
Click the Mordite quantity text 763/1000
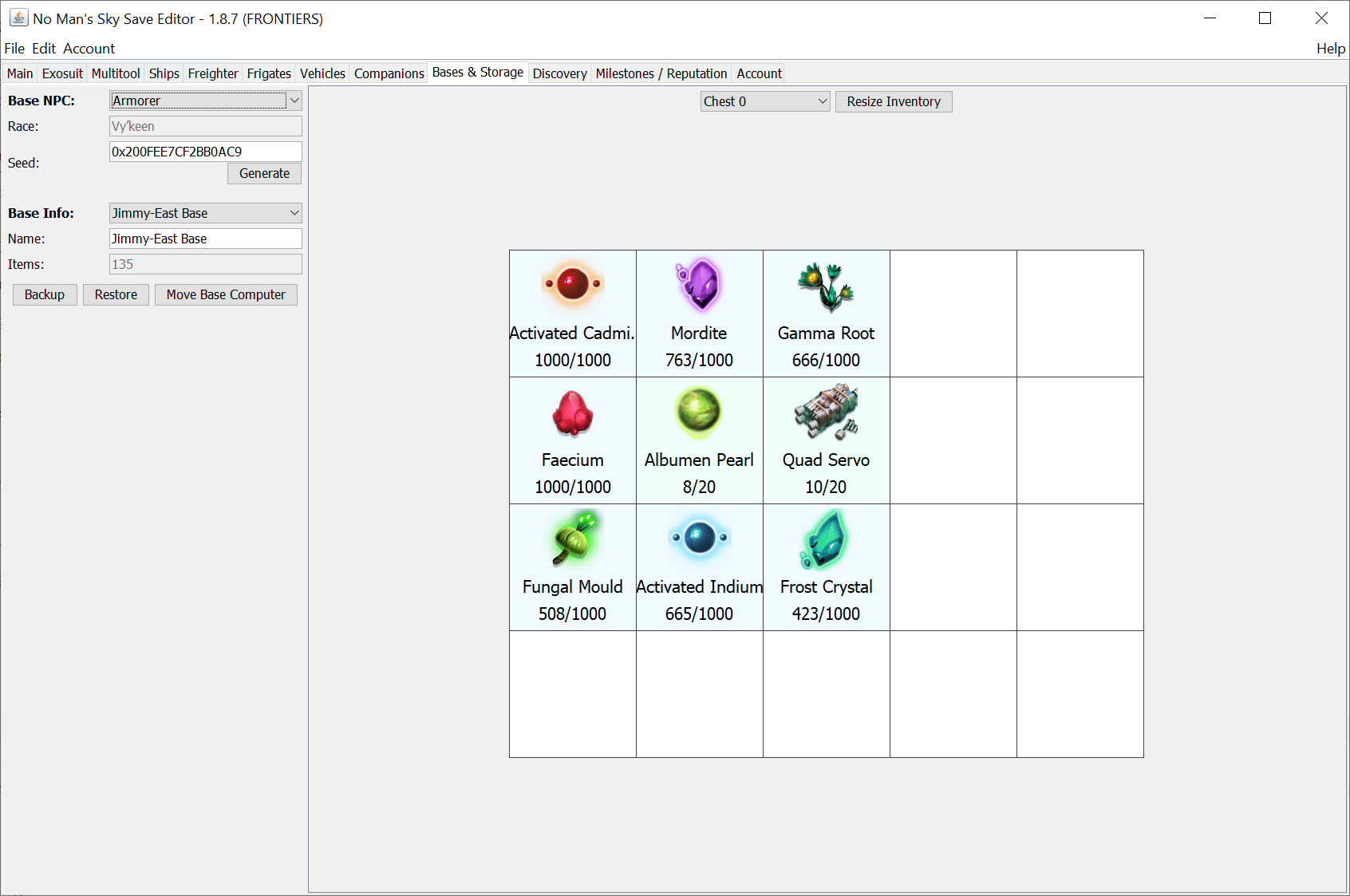(x=699, y=360)
